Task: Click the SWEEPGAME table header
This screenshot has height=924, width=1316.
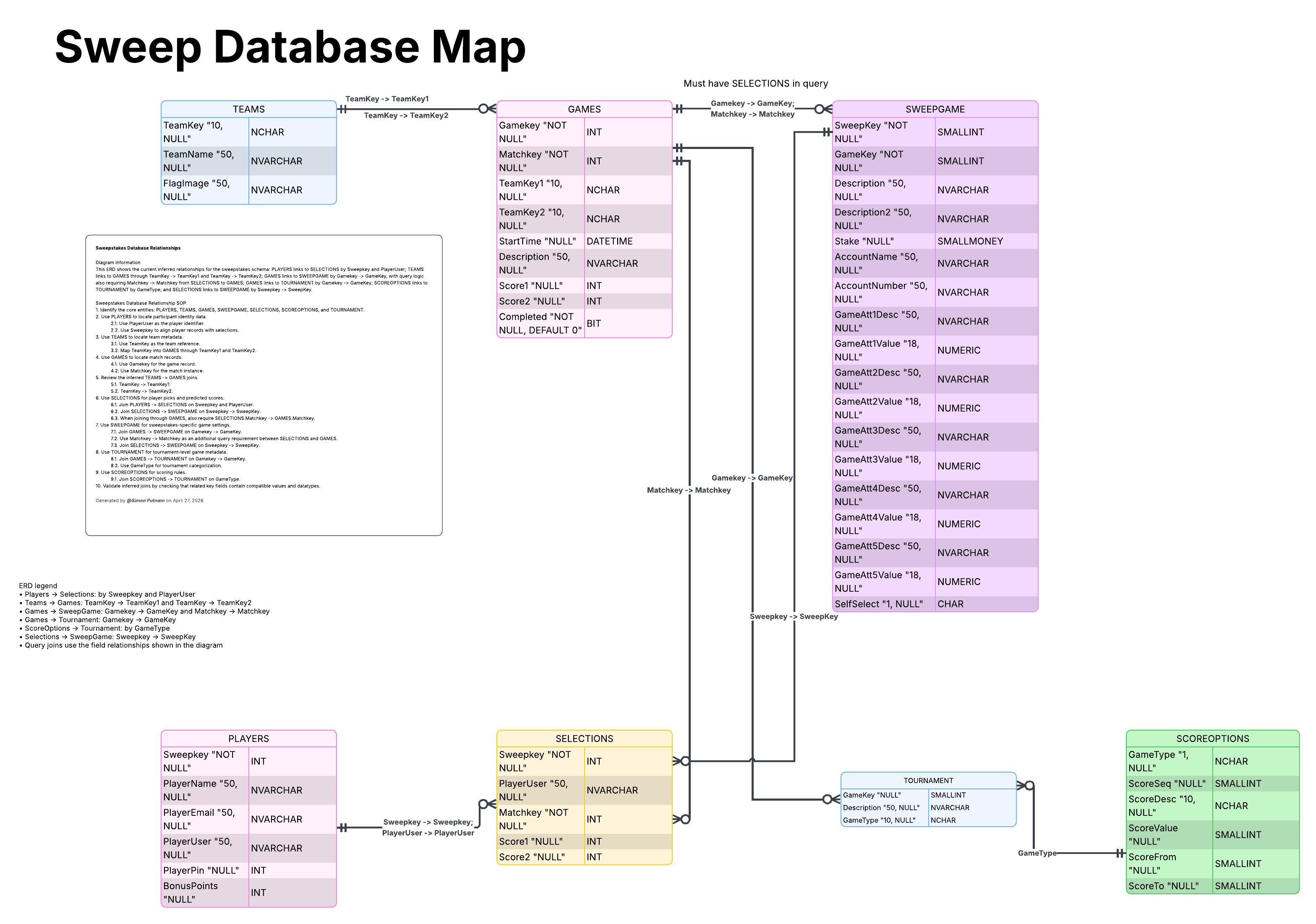Action: pyautogui.click(x=935, y=109)
